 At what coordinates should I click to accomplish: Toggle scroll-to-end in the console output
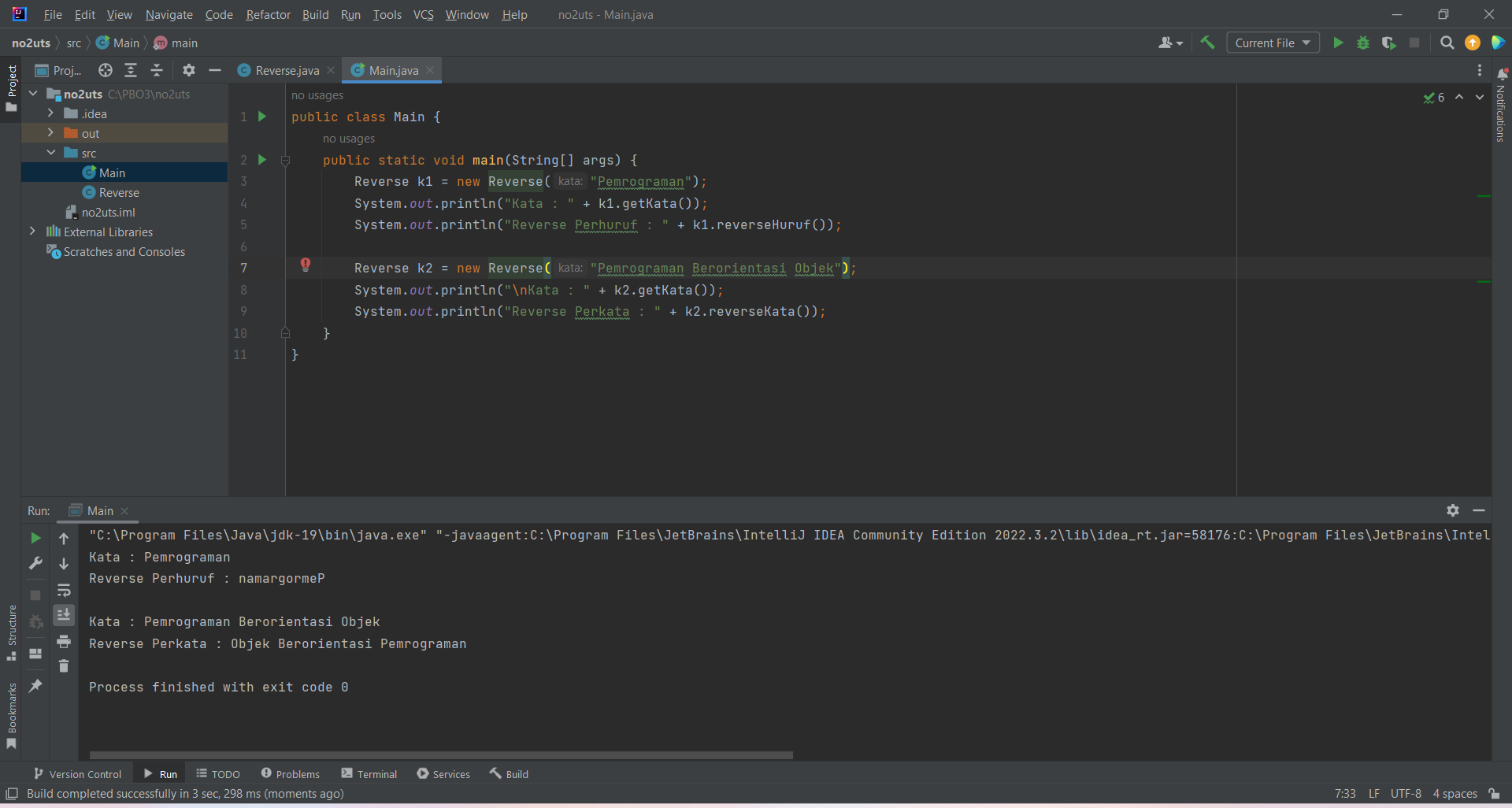point(64,616)
